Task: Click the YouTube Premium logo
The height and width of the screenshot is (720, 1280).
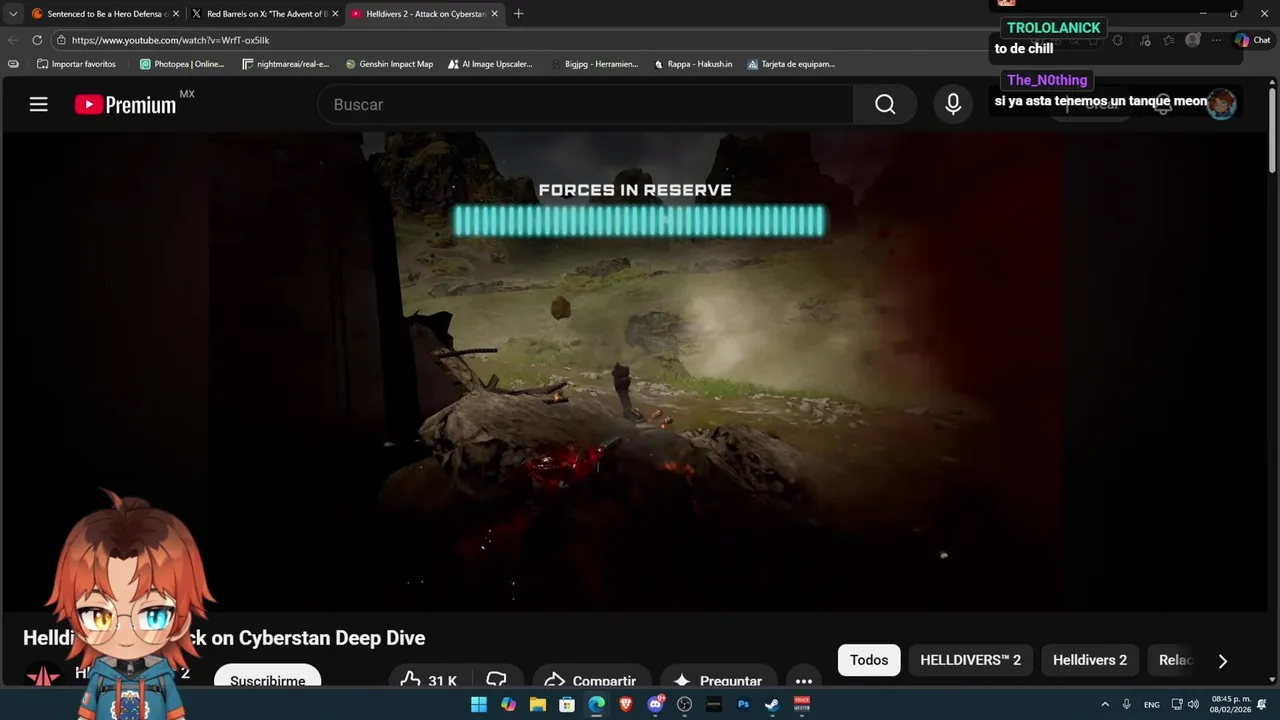Action: click(x=125, y=104)
